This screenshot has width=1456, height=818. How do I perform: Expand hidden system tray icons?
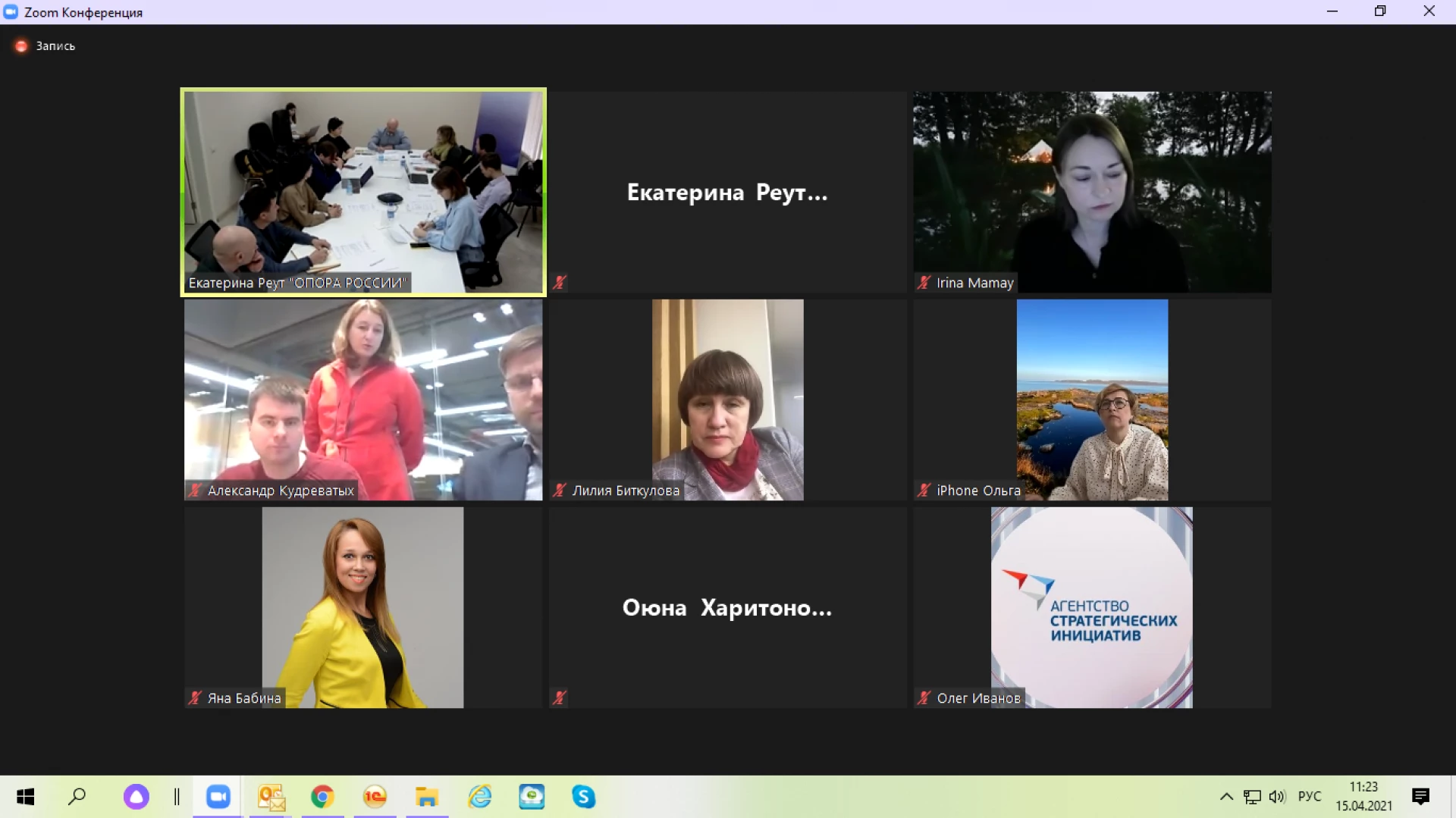click(1226, 797)
